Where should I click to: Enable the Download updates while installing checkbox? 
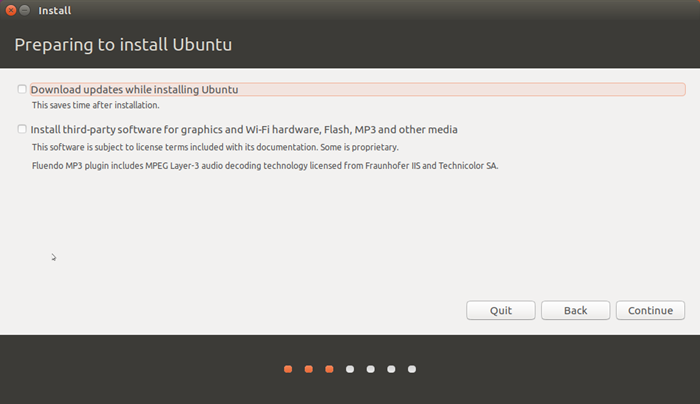(22, 89)
